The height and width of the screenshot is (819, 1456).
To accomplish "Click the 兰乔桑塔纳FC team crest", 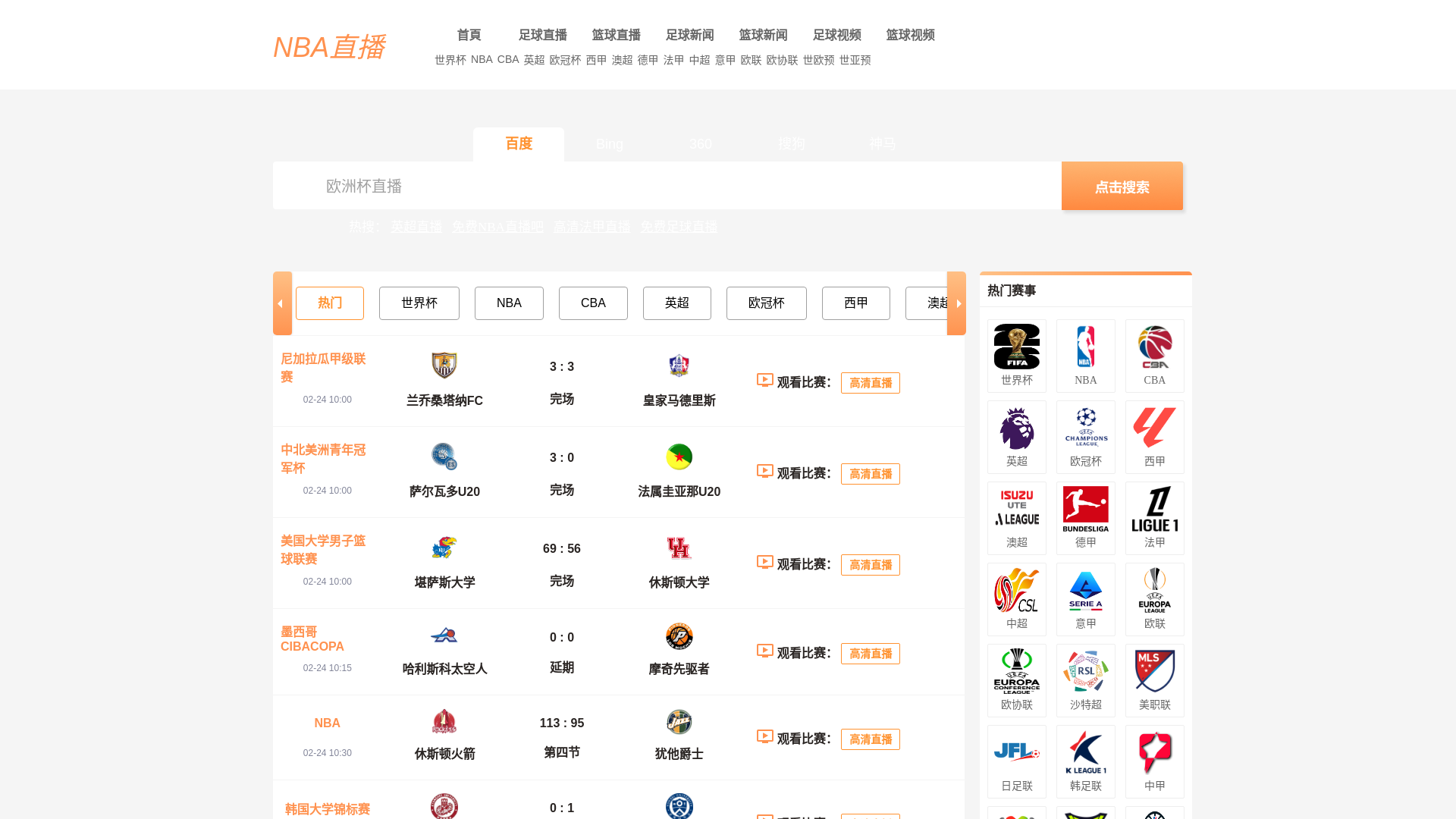I will [444, 366].
